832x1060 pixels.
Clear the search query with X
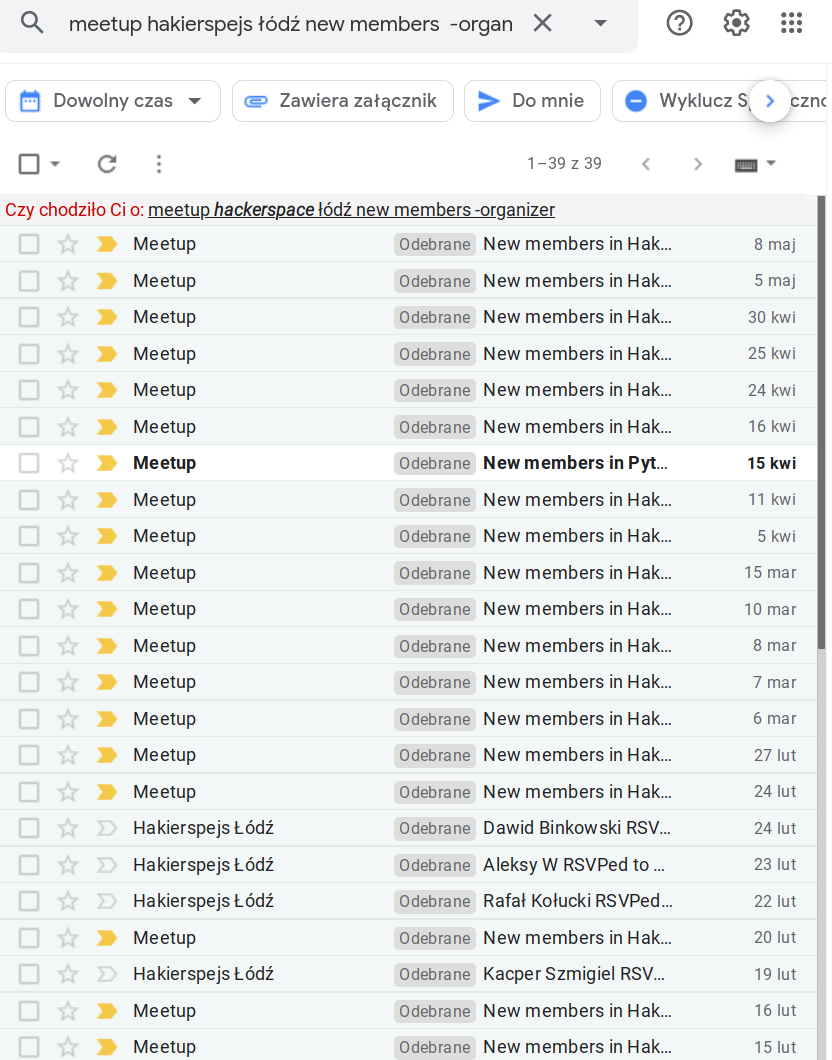coord(542,24)
